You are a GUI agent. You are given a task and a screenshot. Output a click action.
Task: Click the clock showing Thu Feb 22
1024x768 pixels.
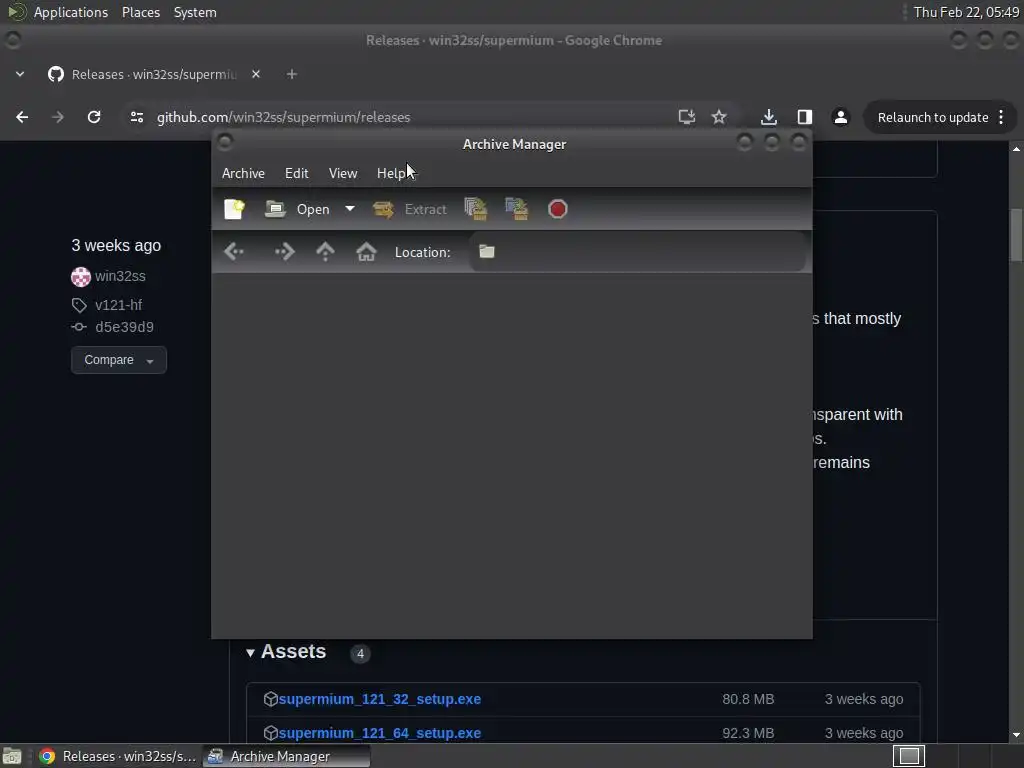966,12
